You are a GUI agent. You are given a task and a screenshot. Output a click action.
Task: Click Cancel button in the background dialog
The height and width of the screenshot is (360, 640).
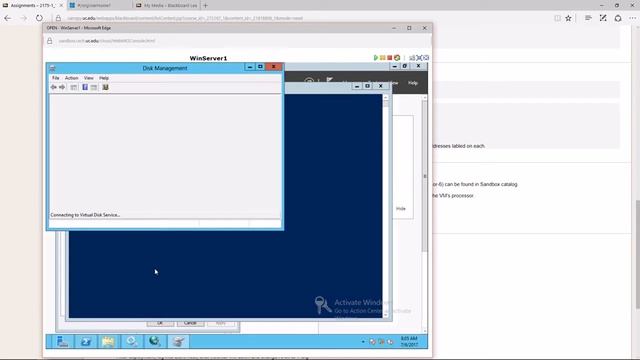pyautogui.click(x=190, y=323)
